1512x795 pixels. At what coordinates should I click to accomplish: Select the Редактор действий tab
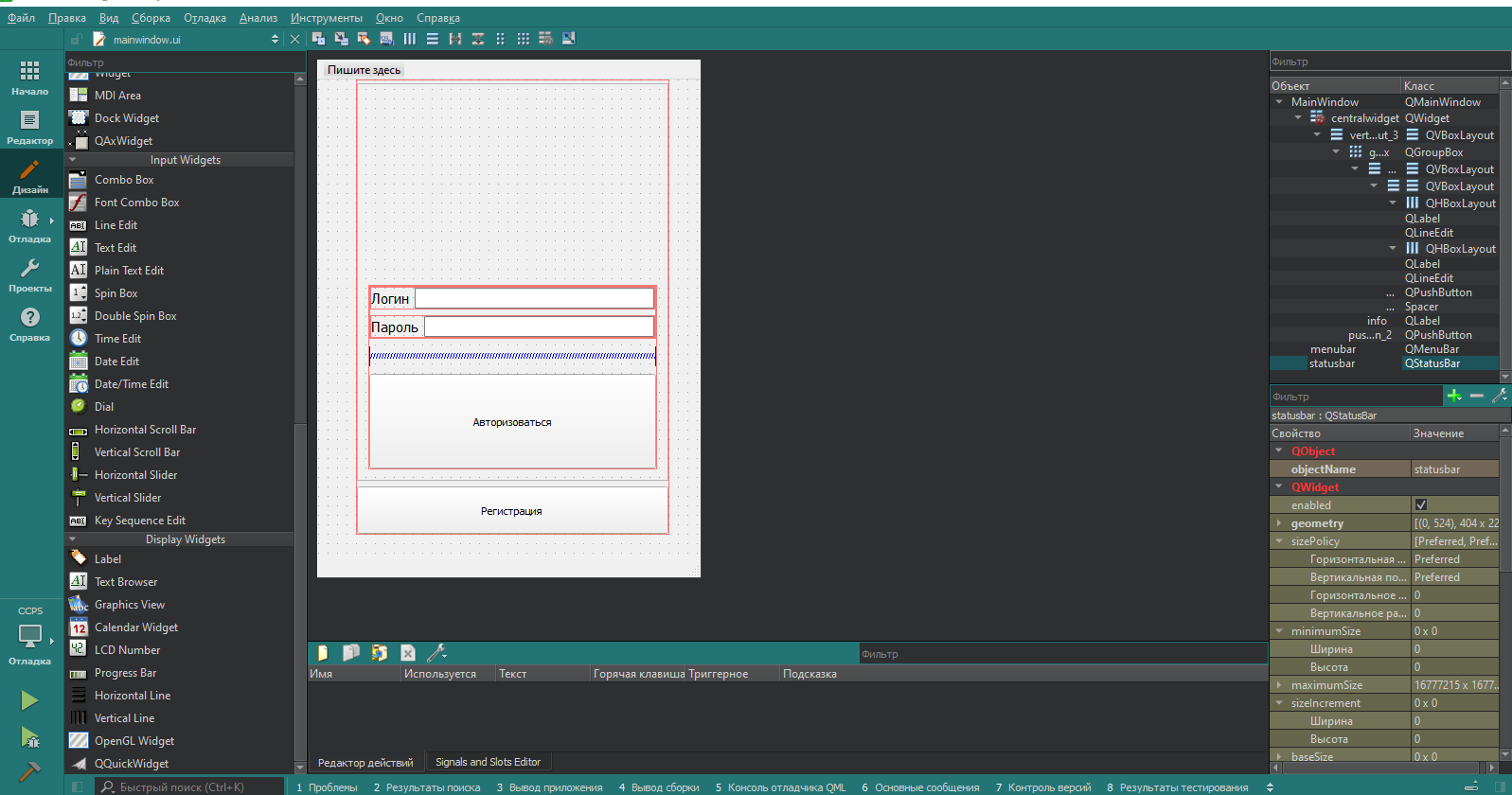[365, 762]
